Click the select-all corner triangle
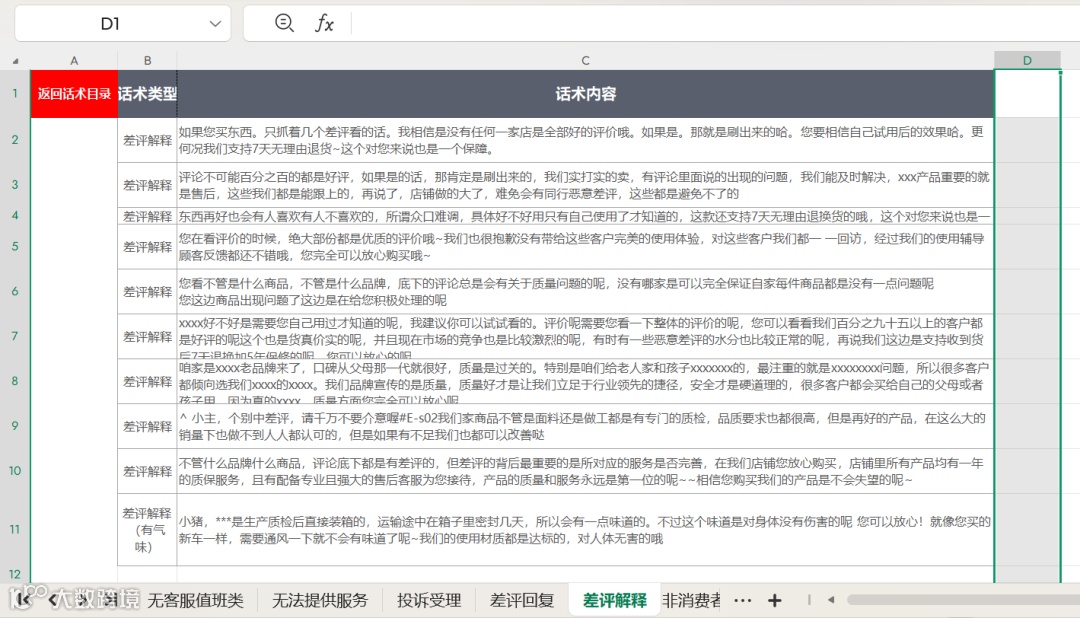1080x618 pixels. point(15,61)
